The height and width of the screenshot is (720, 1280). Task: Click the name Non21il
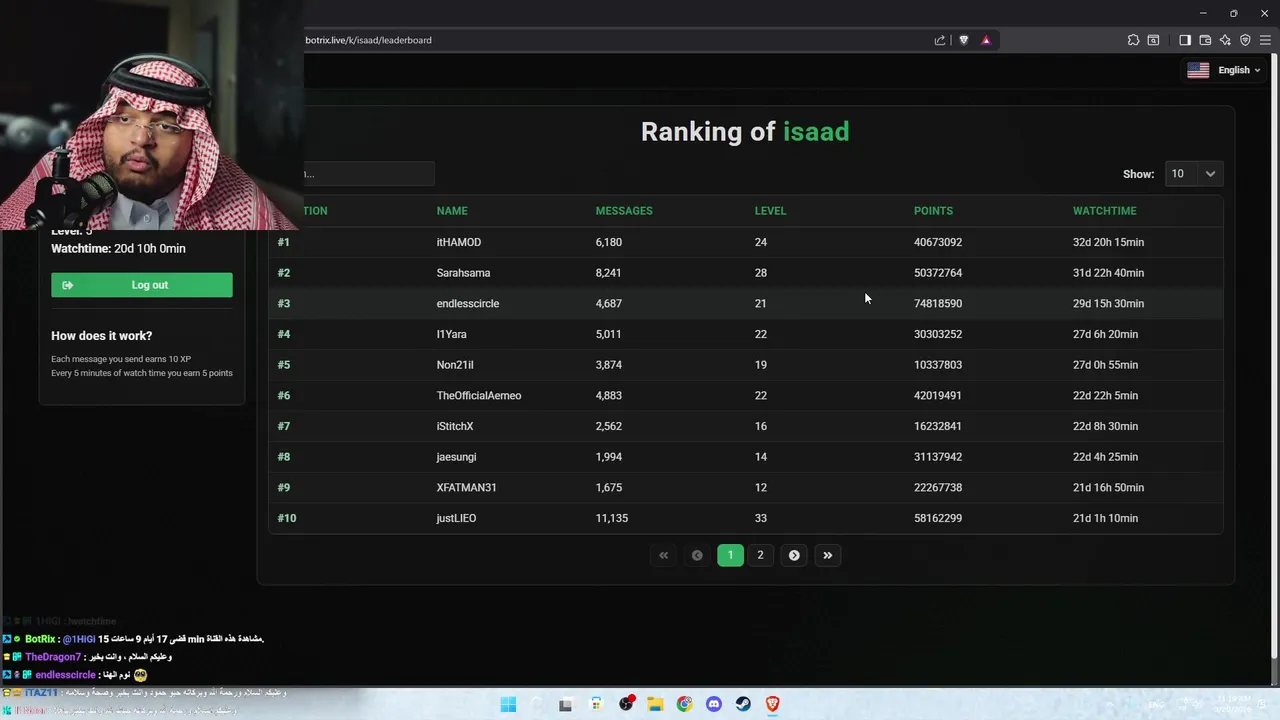[455, 365]
